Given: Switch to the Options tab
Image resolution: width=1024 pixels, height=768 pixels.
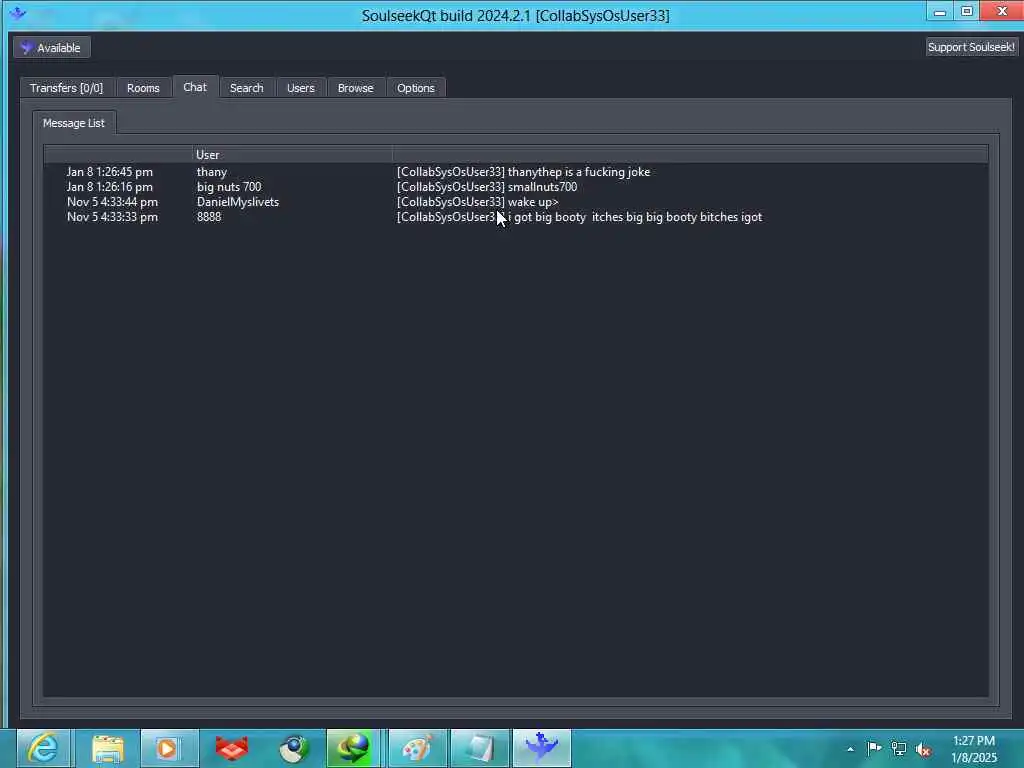Looking at the screenshot, I should (x=416, y=88).
